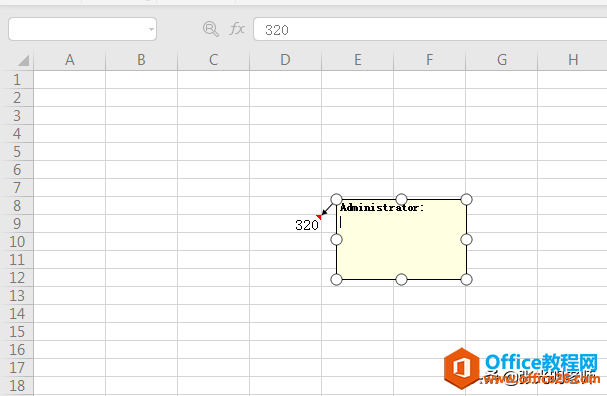Select row 2 header
This screenshot has width=607, height=396.
(x=17, y=98)
